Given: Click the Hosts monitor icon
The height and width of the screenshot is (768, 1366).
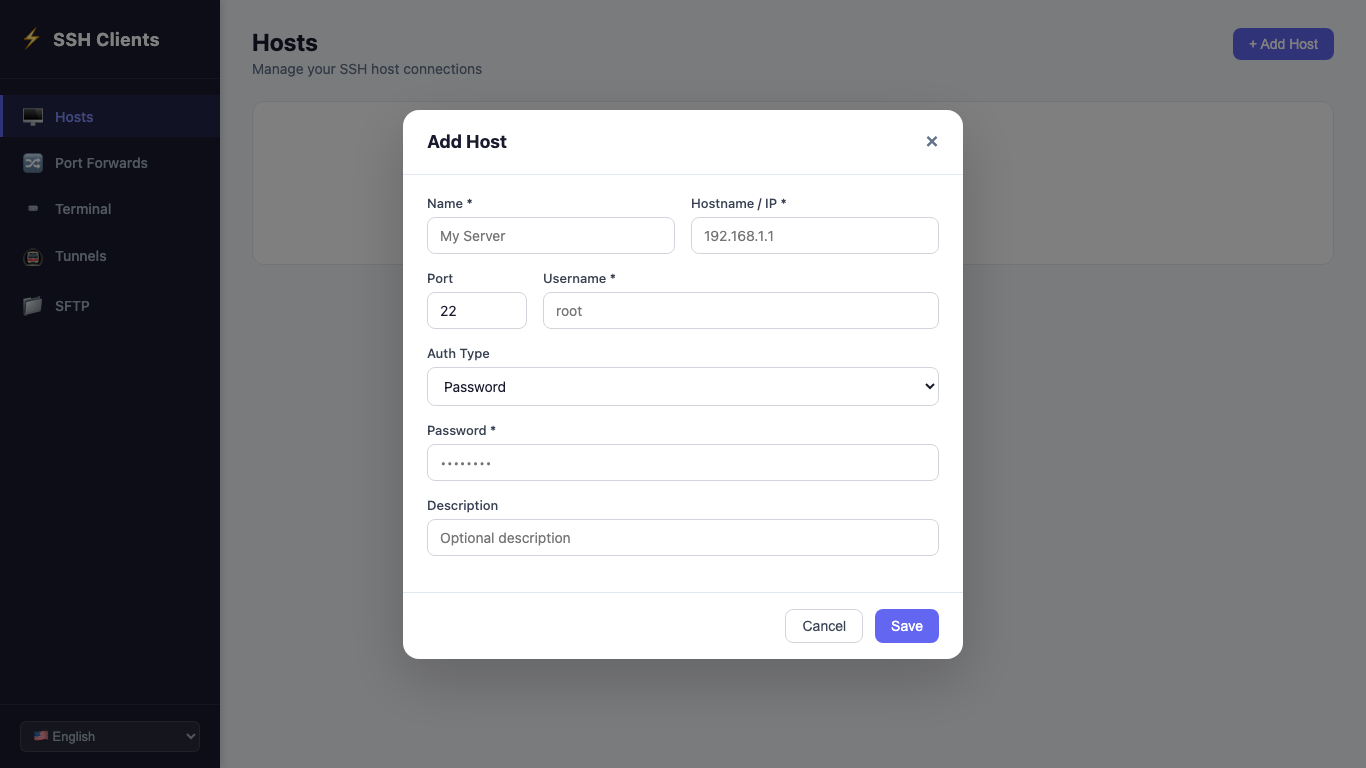Looking at the screenshot, I should 33,117.
